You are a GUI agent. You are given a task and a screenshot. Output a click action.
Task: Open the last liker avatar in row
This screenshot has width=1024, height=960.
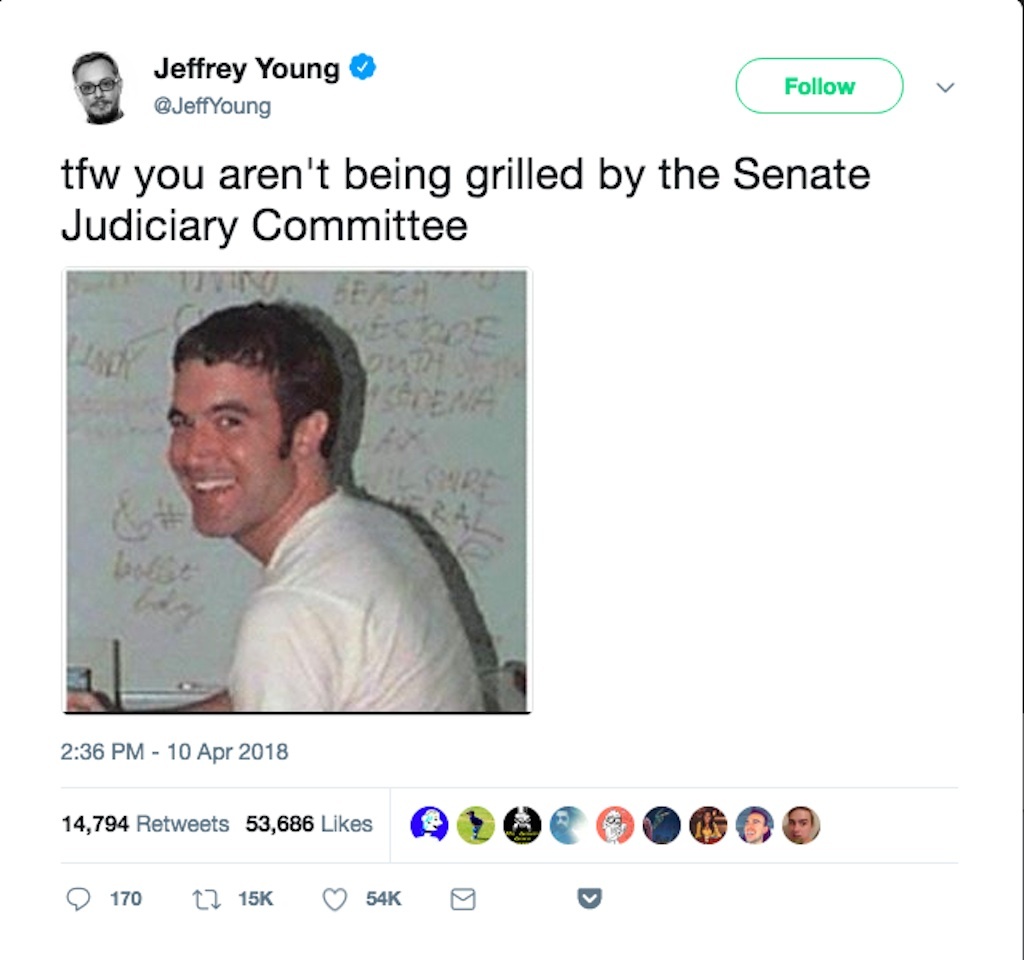pyautogui.click(x=801, y=825)
